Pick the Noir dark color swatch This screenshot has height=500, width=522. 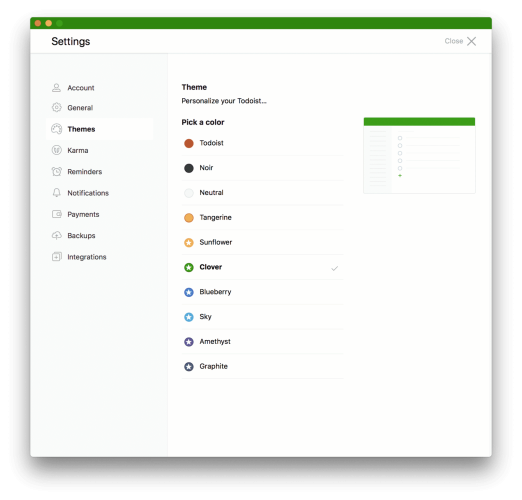[x=189, y=168]
